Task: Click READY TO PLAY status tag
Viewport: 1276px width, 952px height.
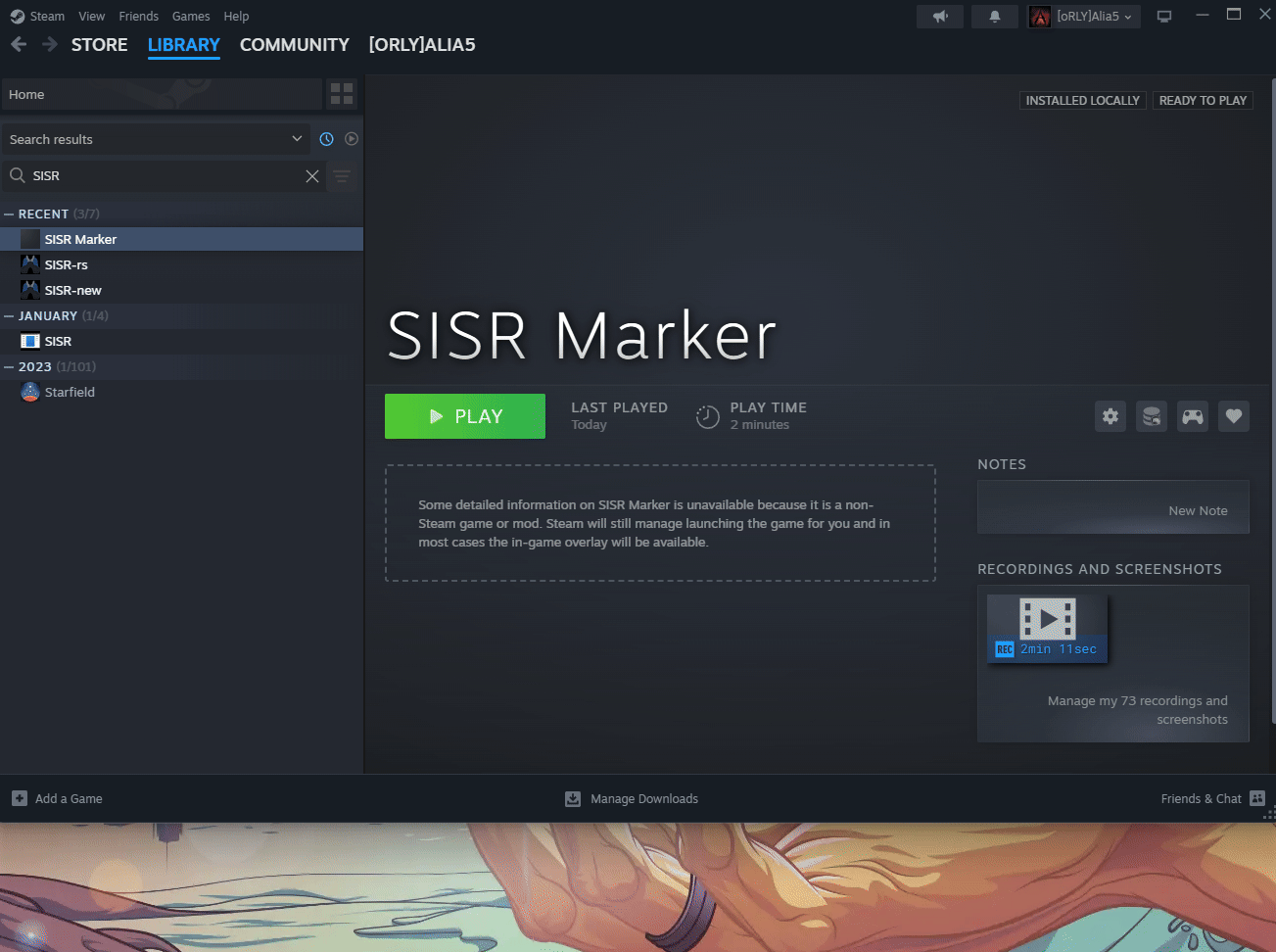Action: click(1203, 100)
